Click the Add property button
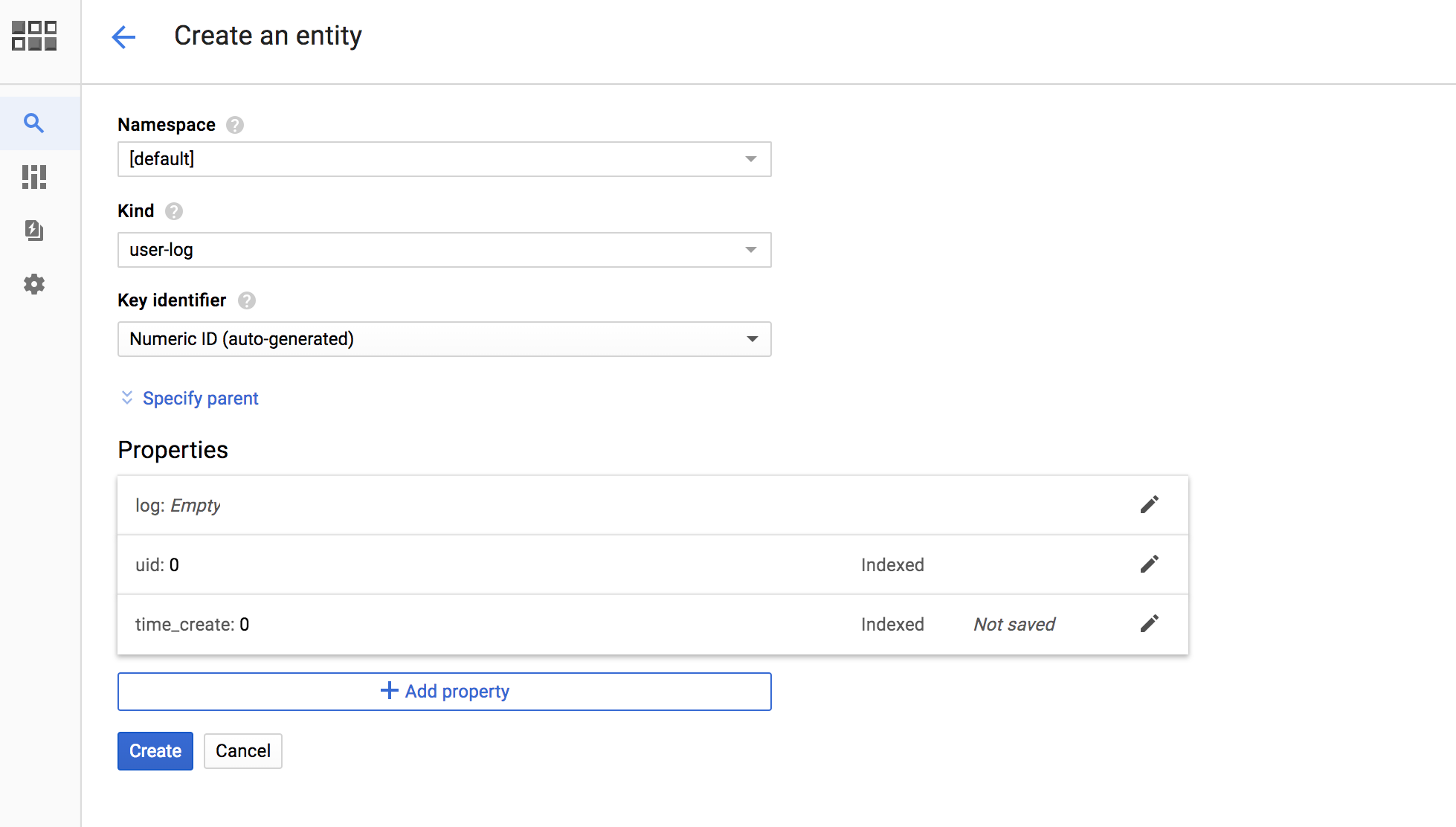The height and width of the screenshot is (827, 1456). click(444, 692)
